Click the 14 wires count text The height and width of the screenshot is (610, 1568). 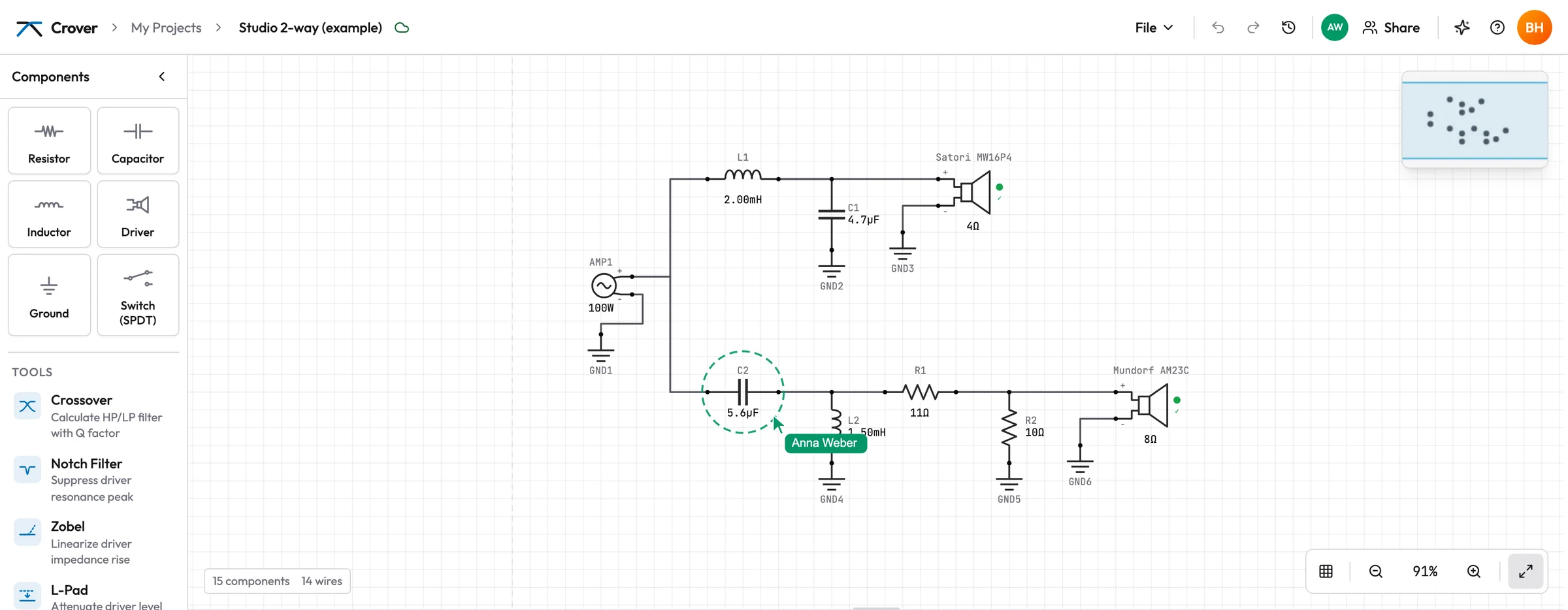(x=321, y=581)
